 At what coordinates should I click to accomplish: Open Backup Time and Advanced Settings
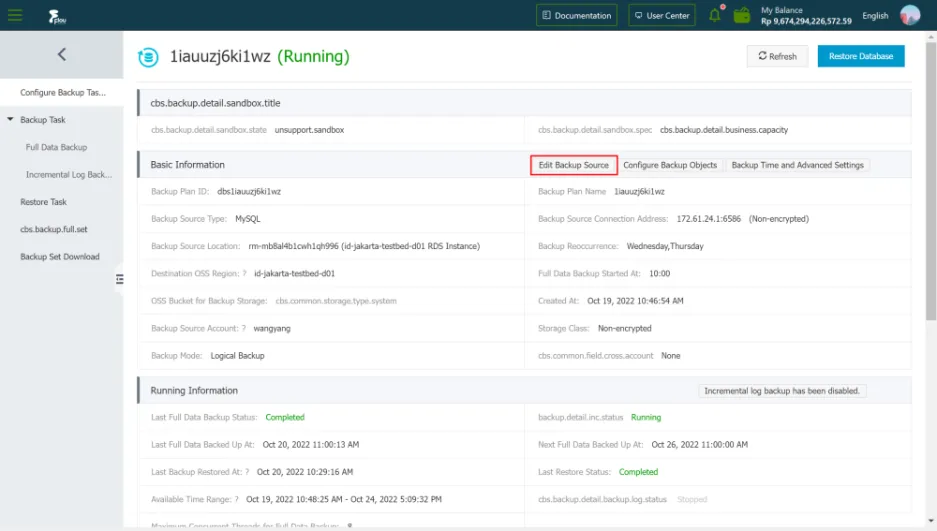[797, 165]
